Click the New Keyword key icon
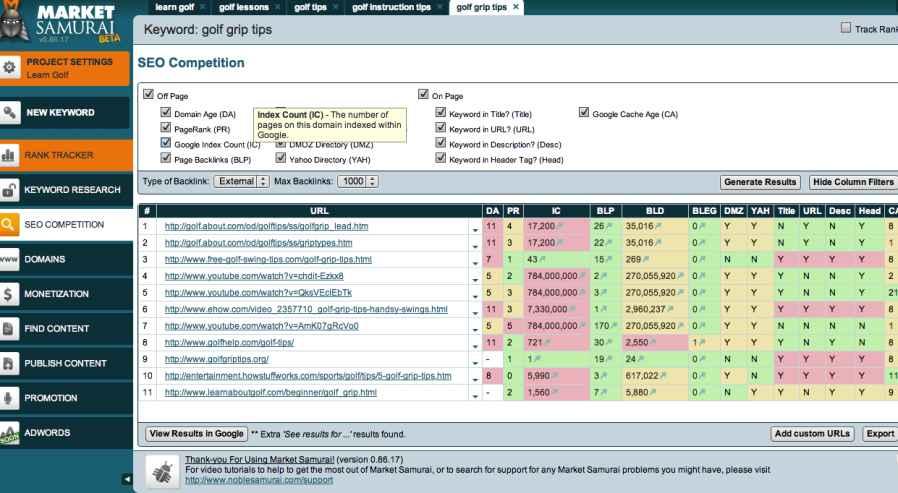Image resolution: width=898 pixels, height=493 pixels. click(x=12, y=113)
